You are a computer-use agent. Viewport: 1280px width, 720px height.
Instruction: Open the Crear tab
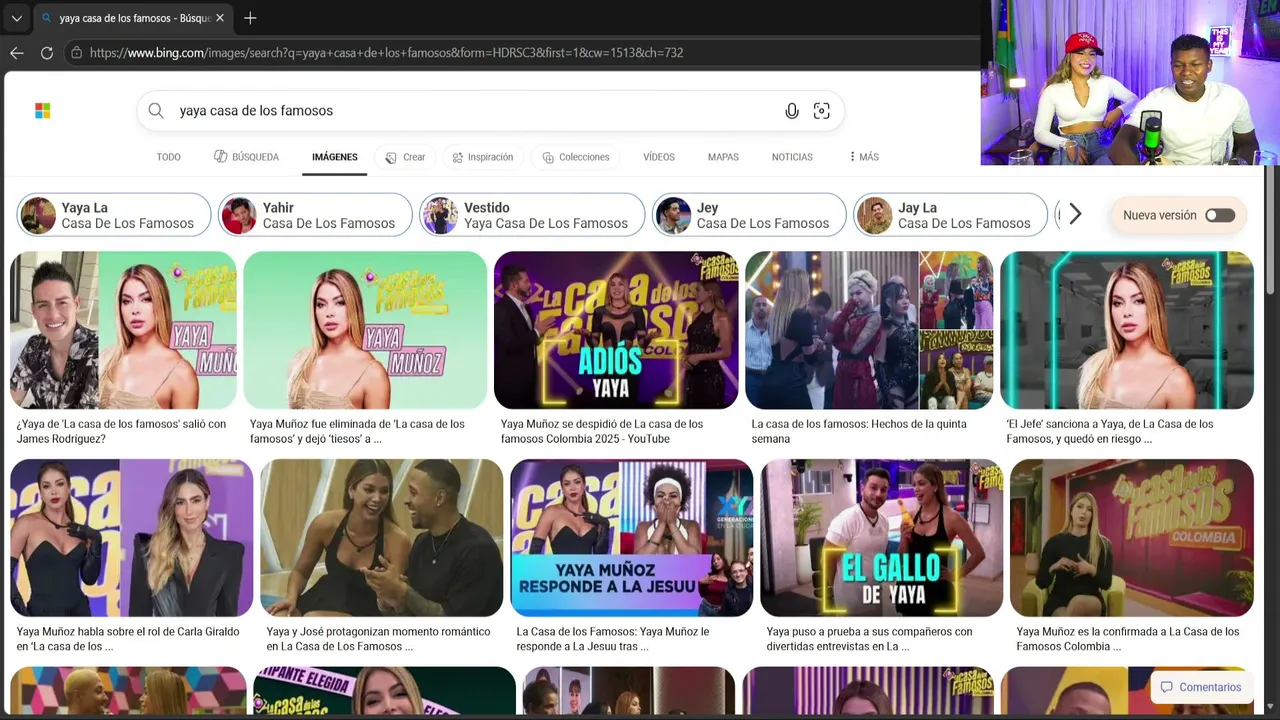(x=405, y=157)
